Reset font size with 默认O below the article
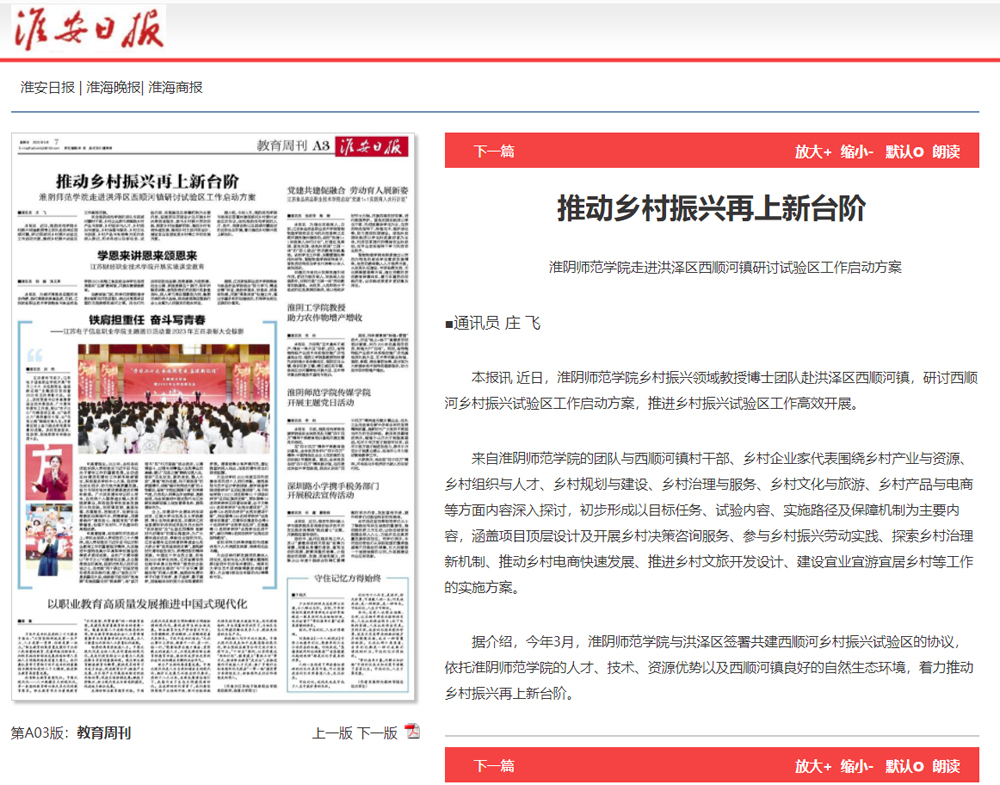This screenshot has width=1000, height=785. [904, 766]
